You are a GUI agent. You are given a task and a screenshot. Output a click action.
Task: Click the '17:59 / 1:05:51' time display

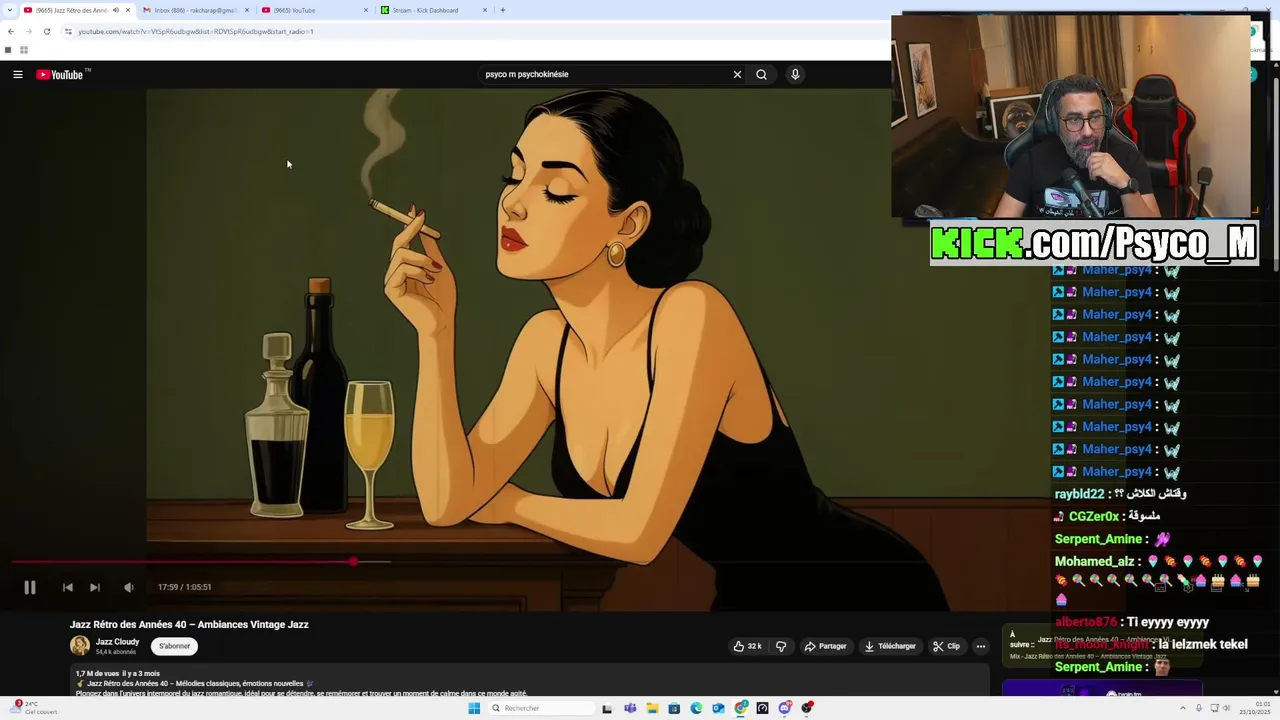[x=185, y=587]
